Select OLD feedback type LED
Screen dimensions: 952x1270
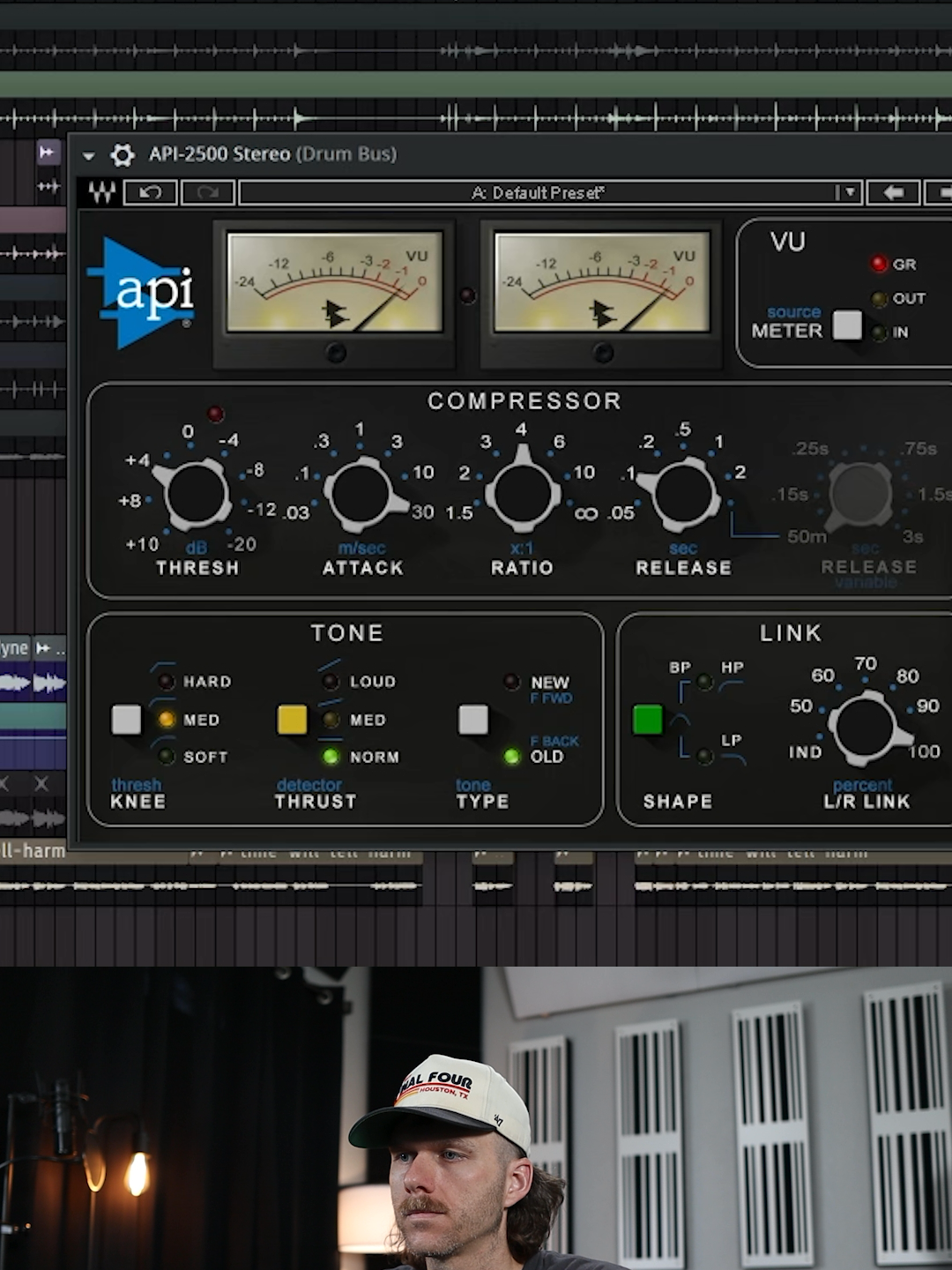point(511,756)
